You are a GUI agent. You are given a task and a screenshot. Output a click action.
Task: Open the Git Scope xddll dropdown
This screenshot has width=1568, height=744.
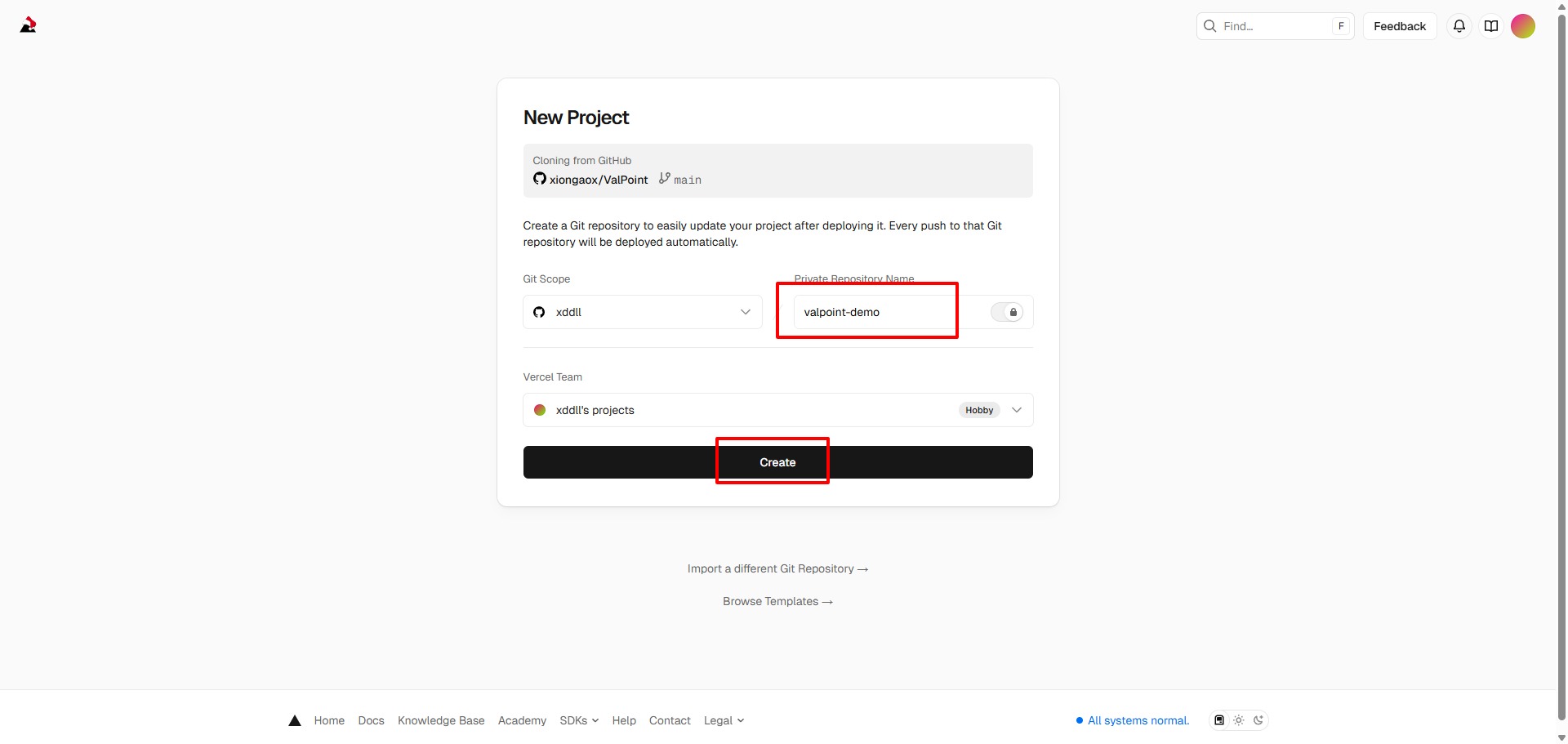click(643, 312)
